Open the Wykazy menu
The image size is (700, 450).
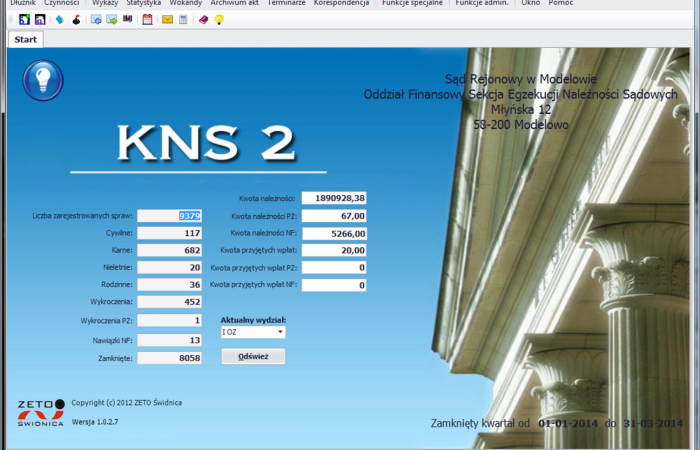pos(105,3)
